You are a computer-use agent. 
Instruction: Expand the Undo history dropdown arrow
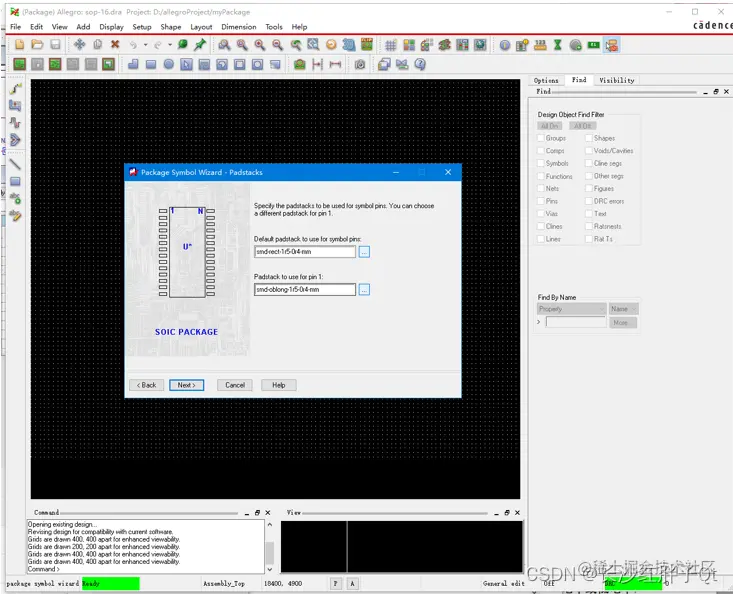click(145, 45)
